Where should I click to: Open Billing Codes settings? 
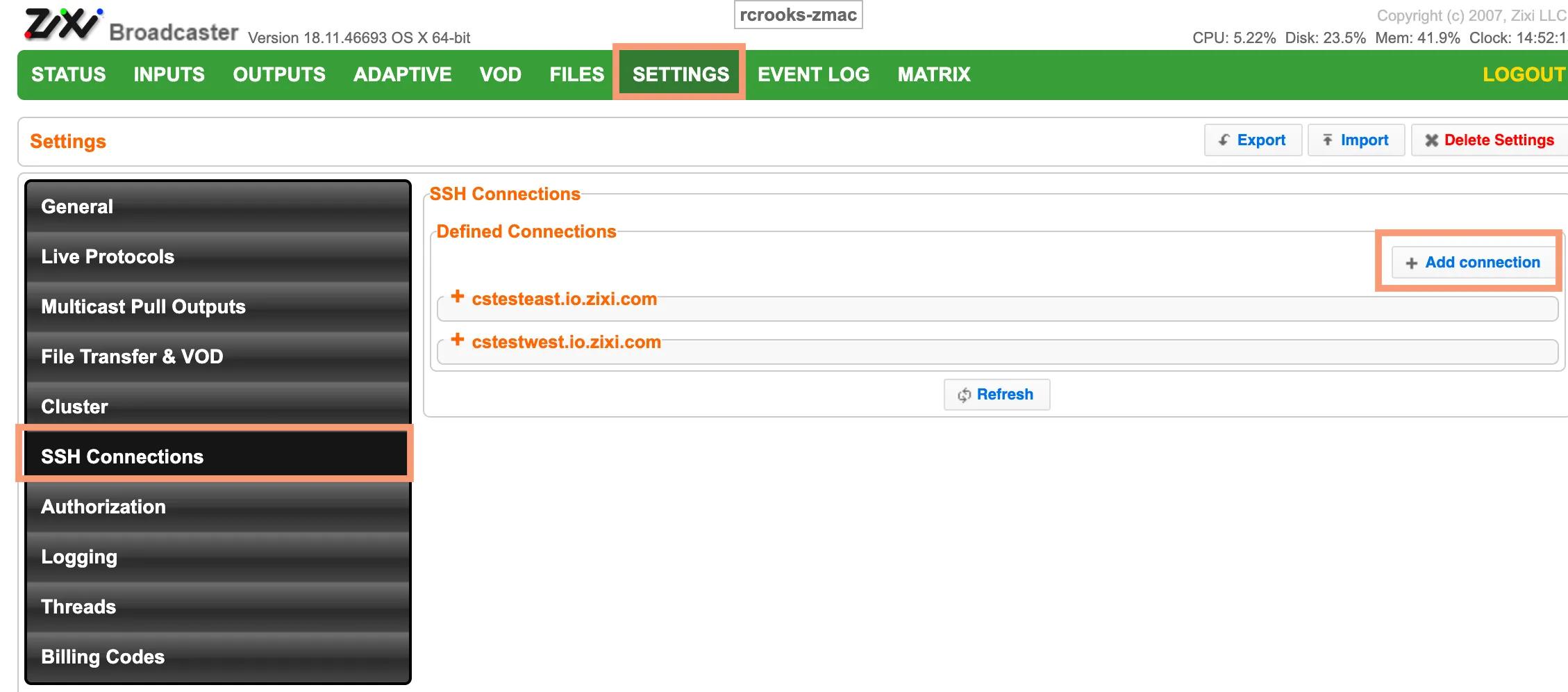point(218,657)
